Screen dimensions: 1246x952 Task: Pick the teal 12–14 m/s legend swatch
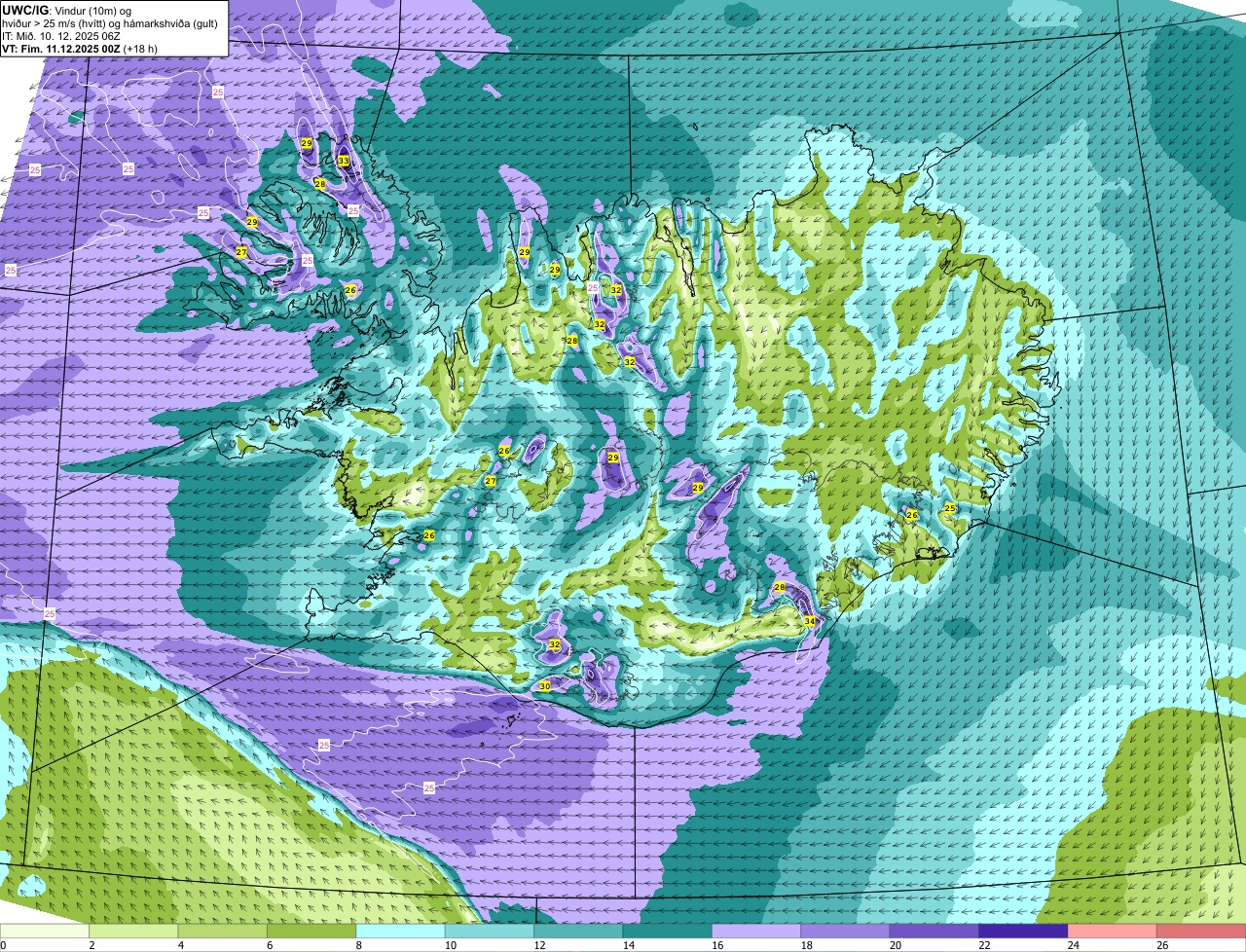(x=578, y=931)
